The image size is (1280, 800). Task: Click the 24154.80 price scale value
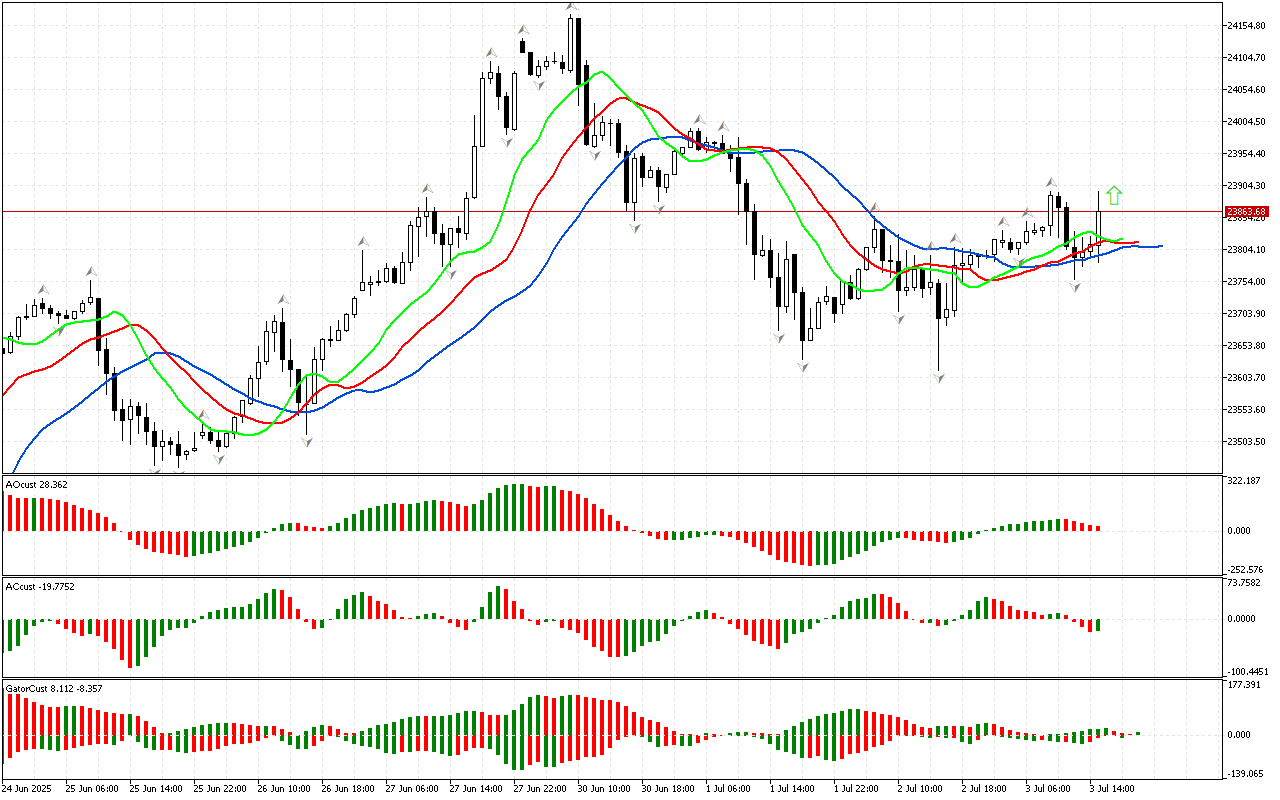[1246, 26]
